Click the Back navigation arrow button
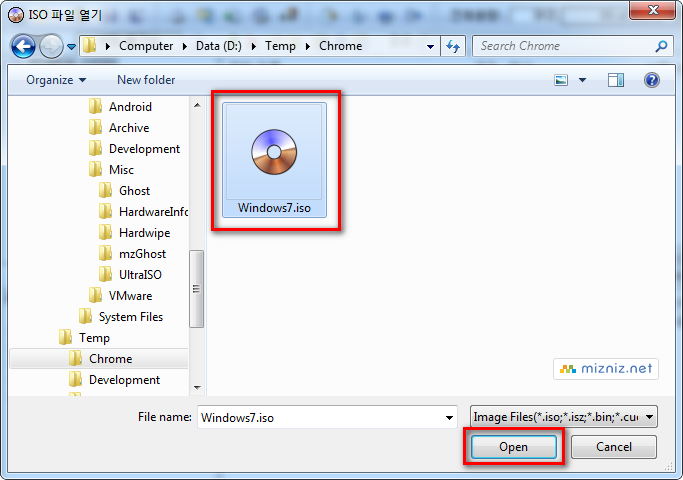The height and width of the screenshot is (480, 683). tap(23, 46)
